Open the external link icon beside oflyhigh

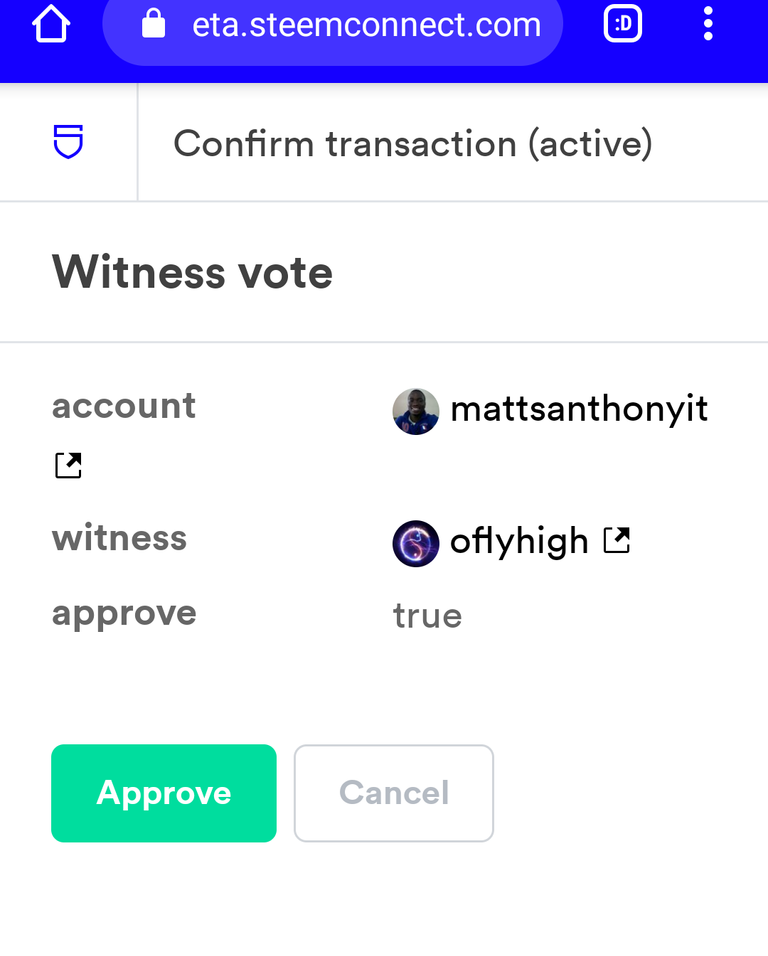[x=617, y=541]
